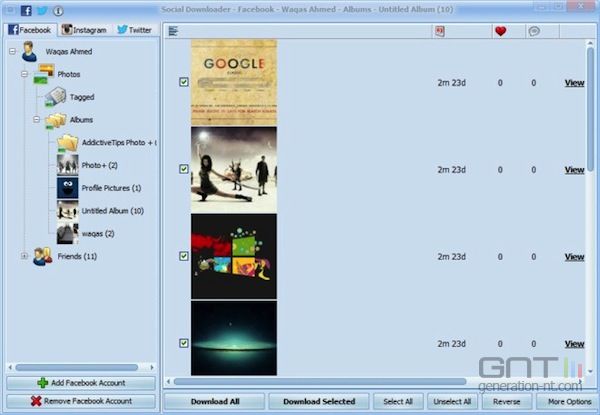
Task: Click the green plus icon
Action: coord(43,383)
